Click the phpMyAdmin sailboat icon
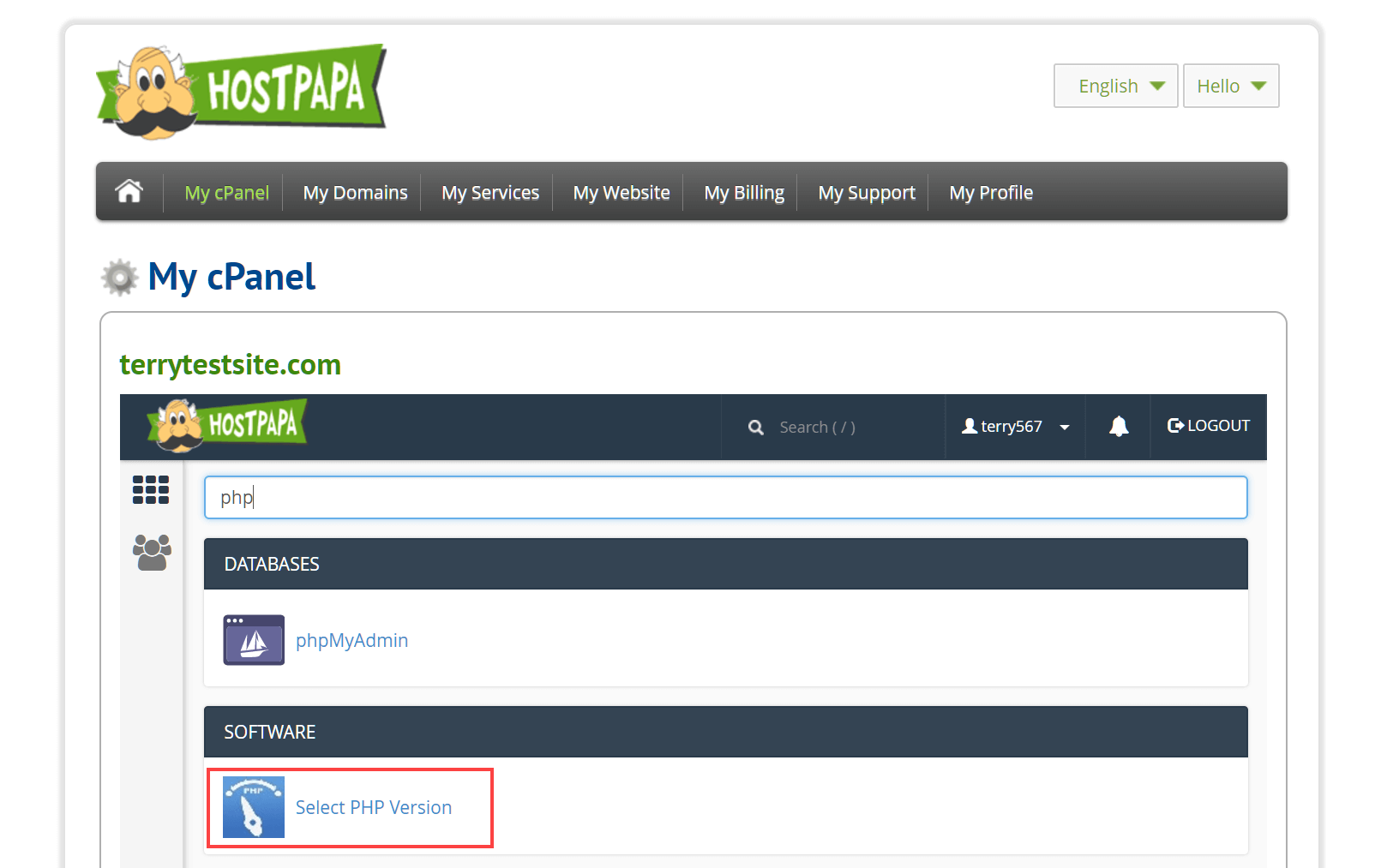 pyautogui.click(x=254, y=640)
